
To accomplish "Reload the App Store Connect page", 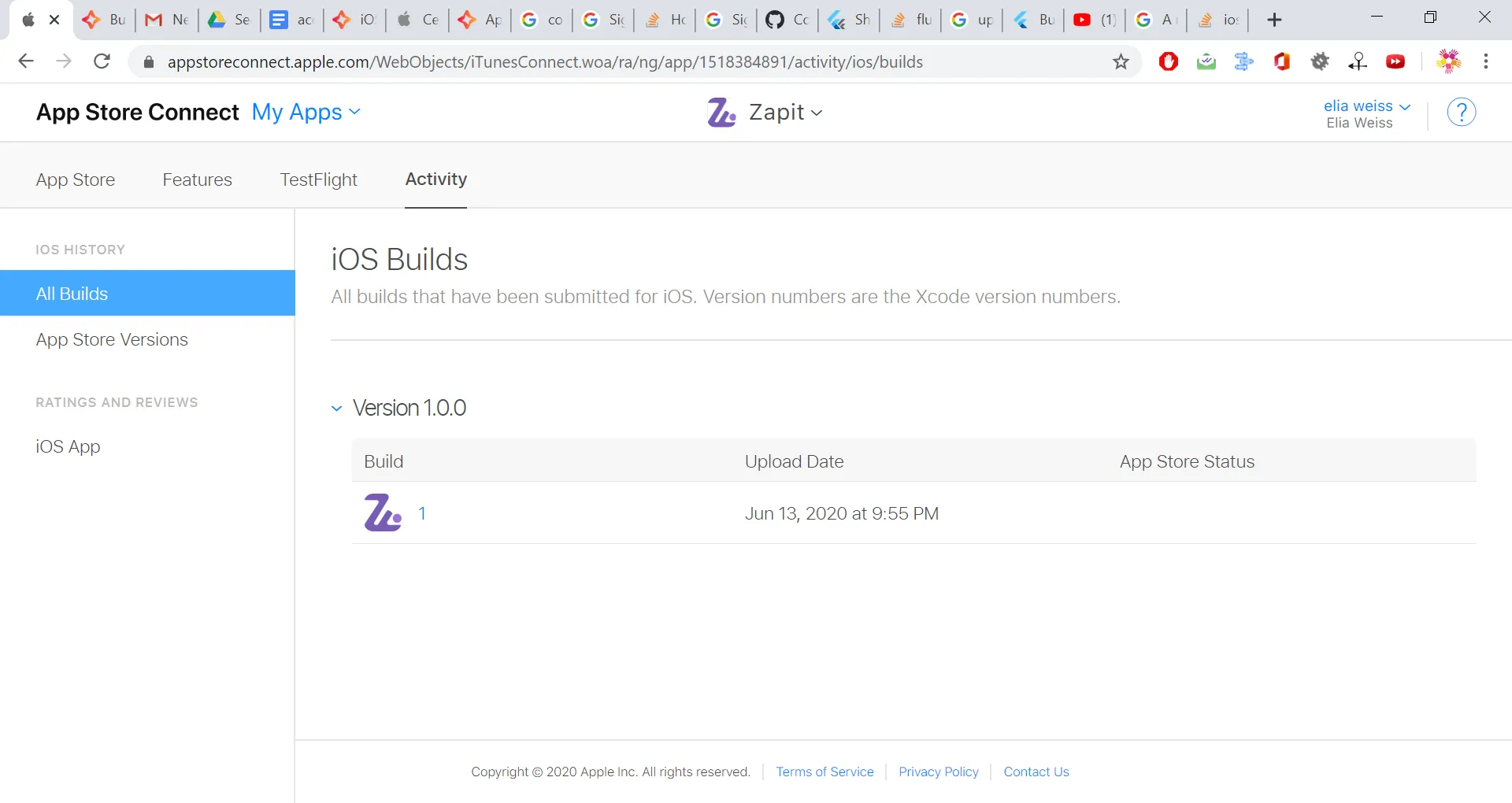I will tap(102, 61).
